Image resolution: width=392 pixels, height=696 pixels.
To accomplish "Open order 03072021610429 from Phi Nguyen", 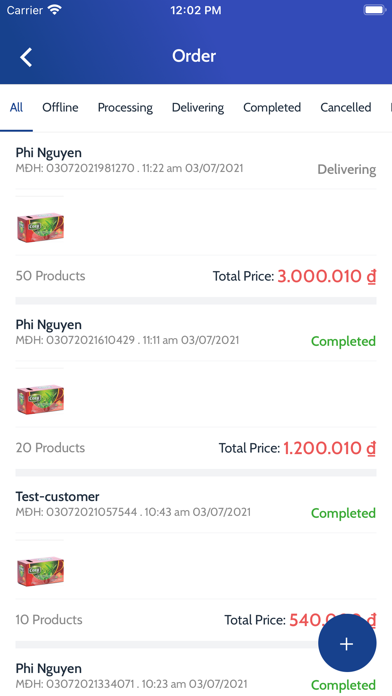I will pos(196,332).
